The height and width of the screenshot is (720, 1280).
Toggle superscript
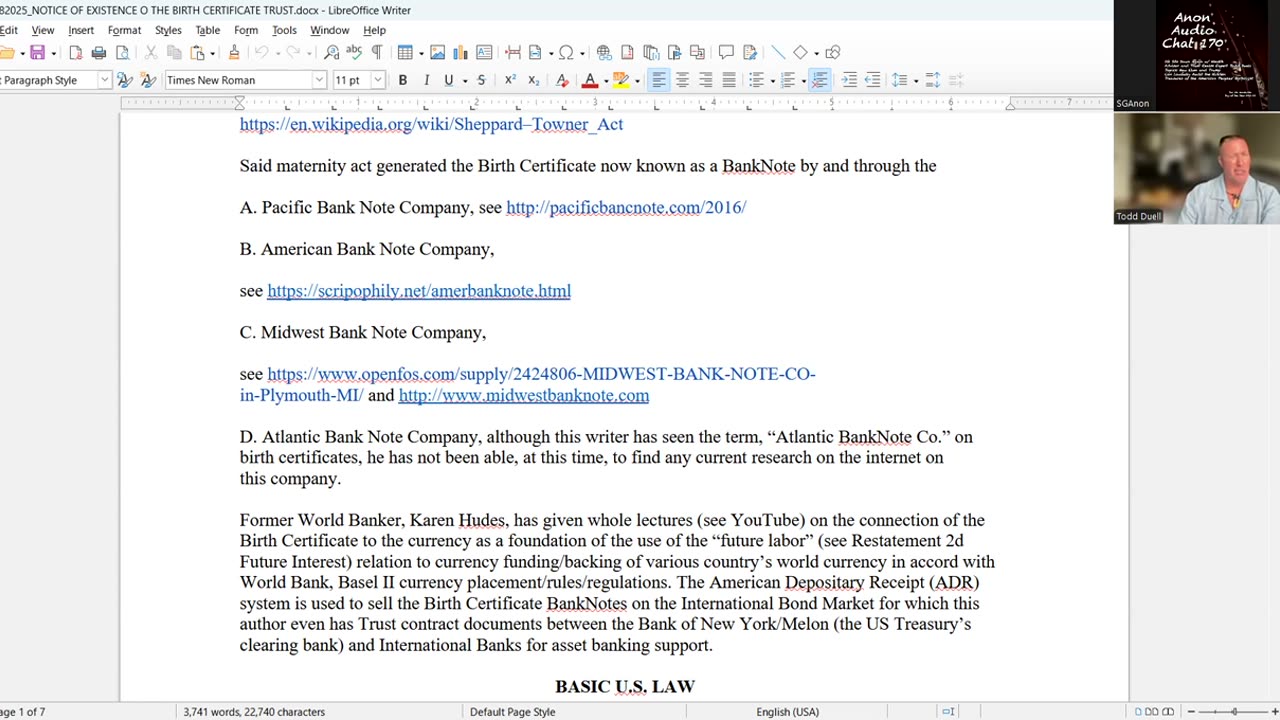tap(510, 80)
